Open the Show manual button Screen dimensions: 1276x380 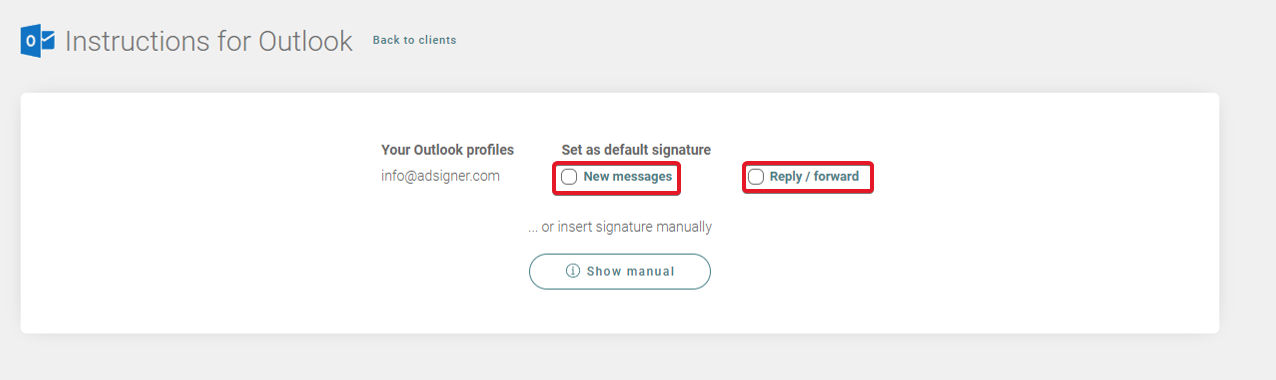(620, 271)
